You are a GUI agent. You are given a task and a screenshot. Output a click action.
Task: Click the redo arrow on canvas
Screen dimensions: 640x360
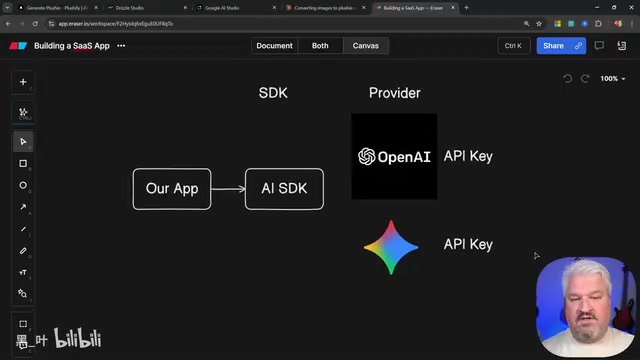pyautogui.click(x=585, y=78)
